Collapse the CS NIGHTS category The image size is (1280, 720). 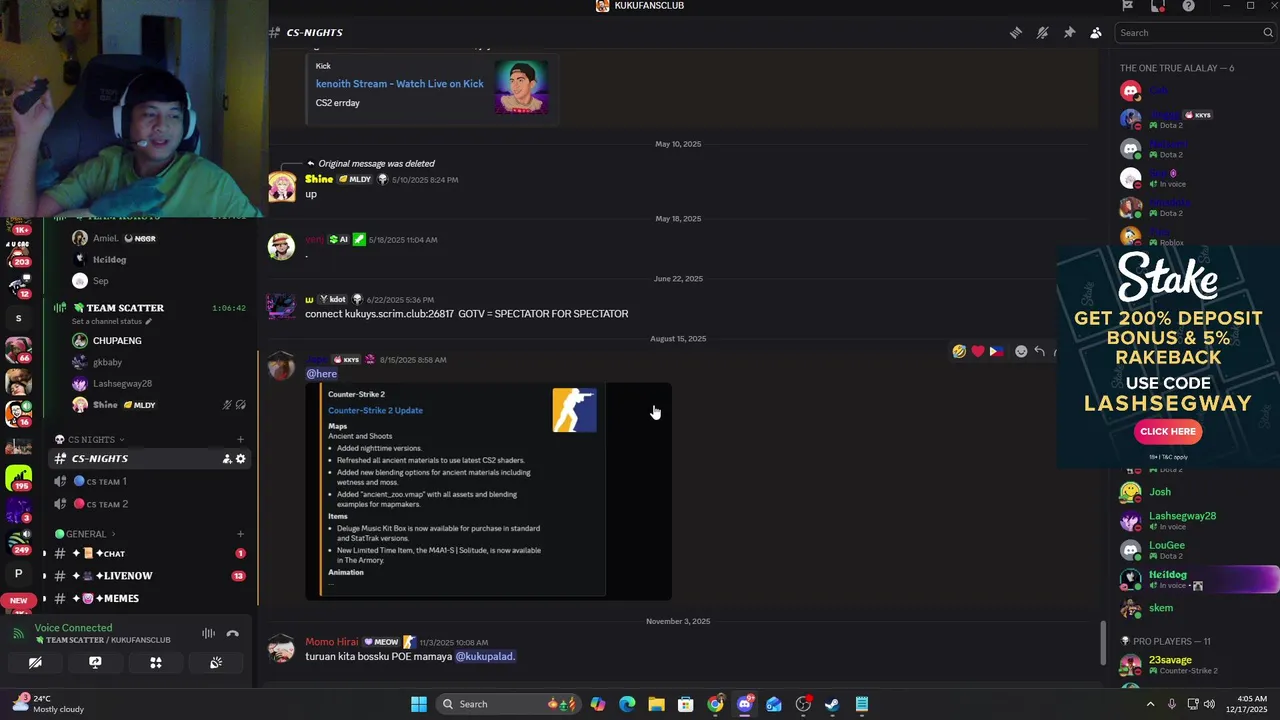90,439
